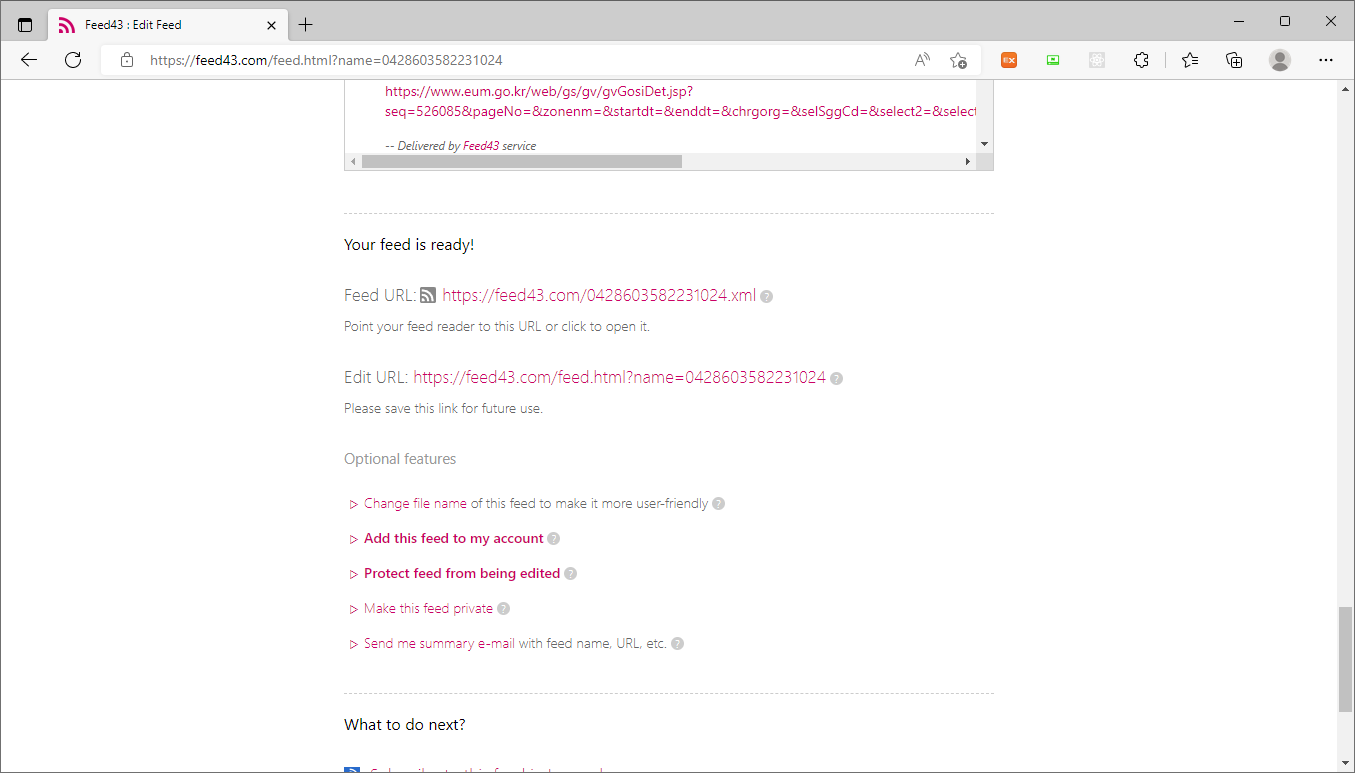Viewport: 1355px width, 773px height.
Task: Click help icon beside Change file name
Action: [718, 504]
